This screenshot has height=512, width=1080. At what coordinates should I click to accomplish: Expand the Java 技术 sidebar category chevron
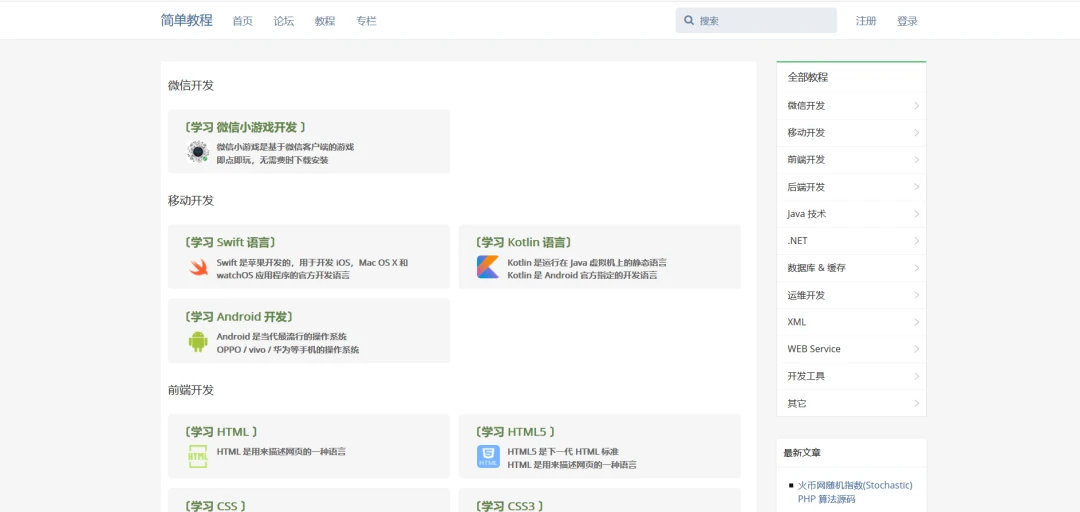click(x=916, y=214)
